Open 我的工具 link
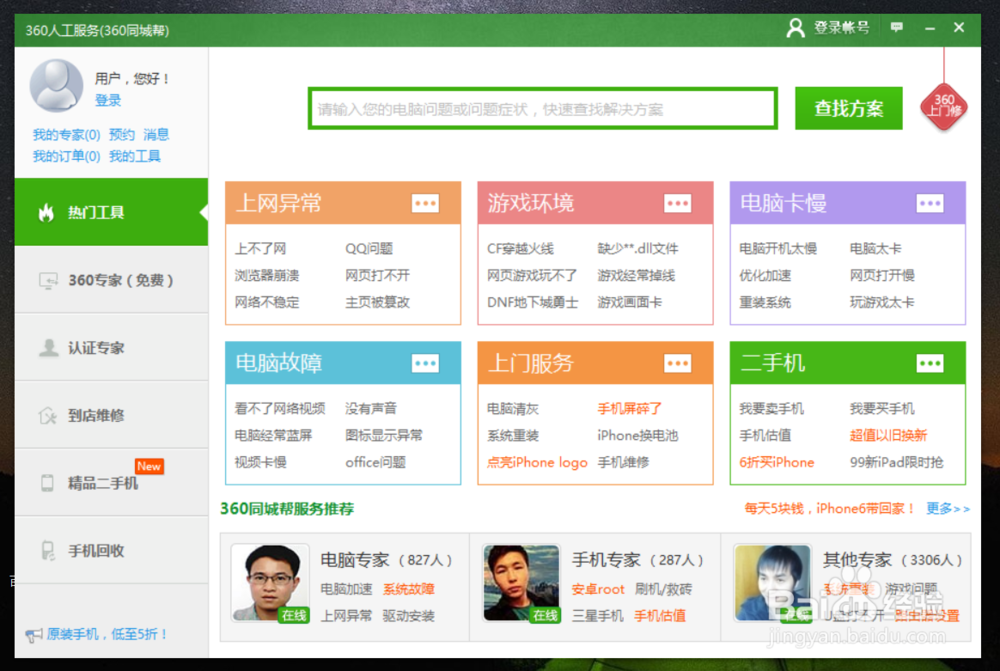The width and height of the screenshot is (1000, 671). tap(135, 156)
